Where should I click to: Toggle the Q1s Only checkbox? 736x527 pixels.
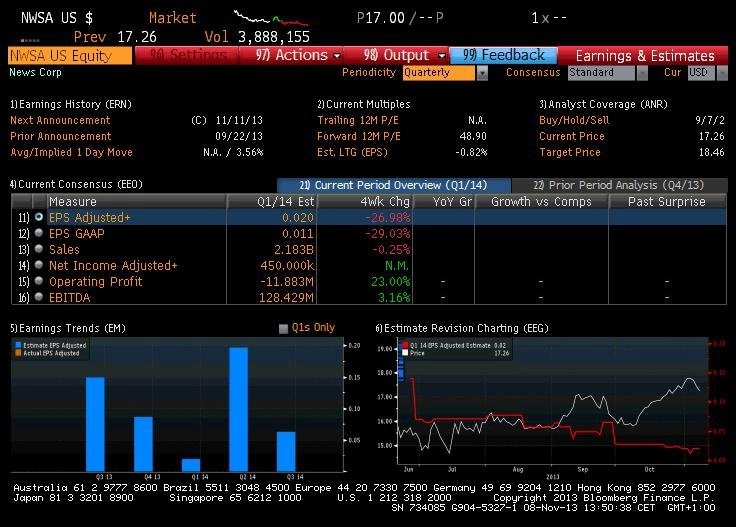pos(283,328)
